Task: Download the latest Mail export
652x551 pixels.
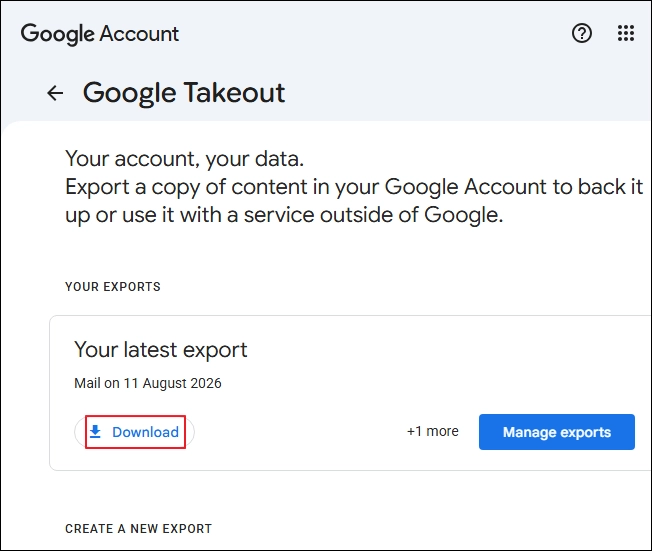Action: [134, 432]
